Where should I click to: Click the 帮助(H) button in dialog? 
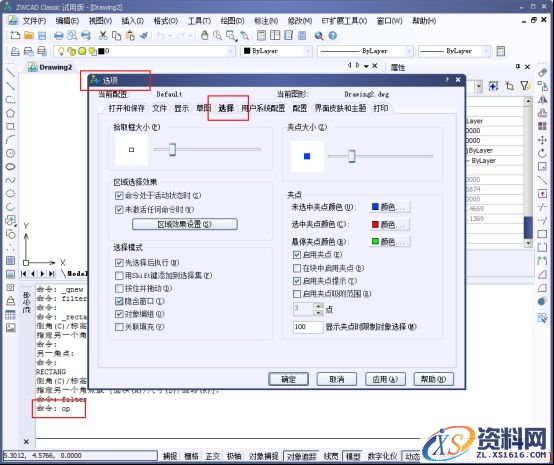[x=434, y=379]
